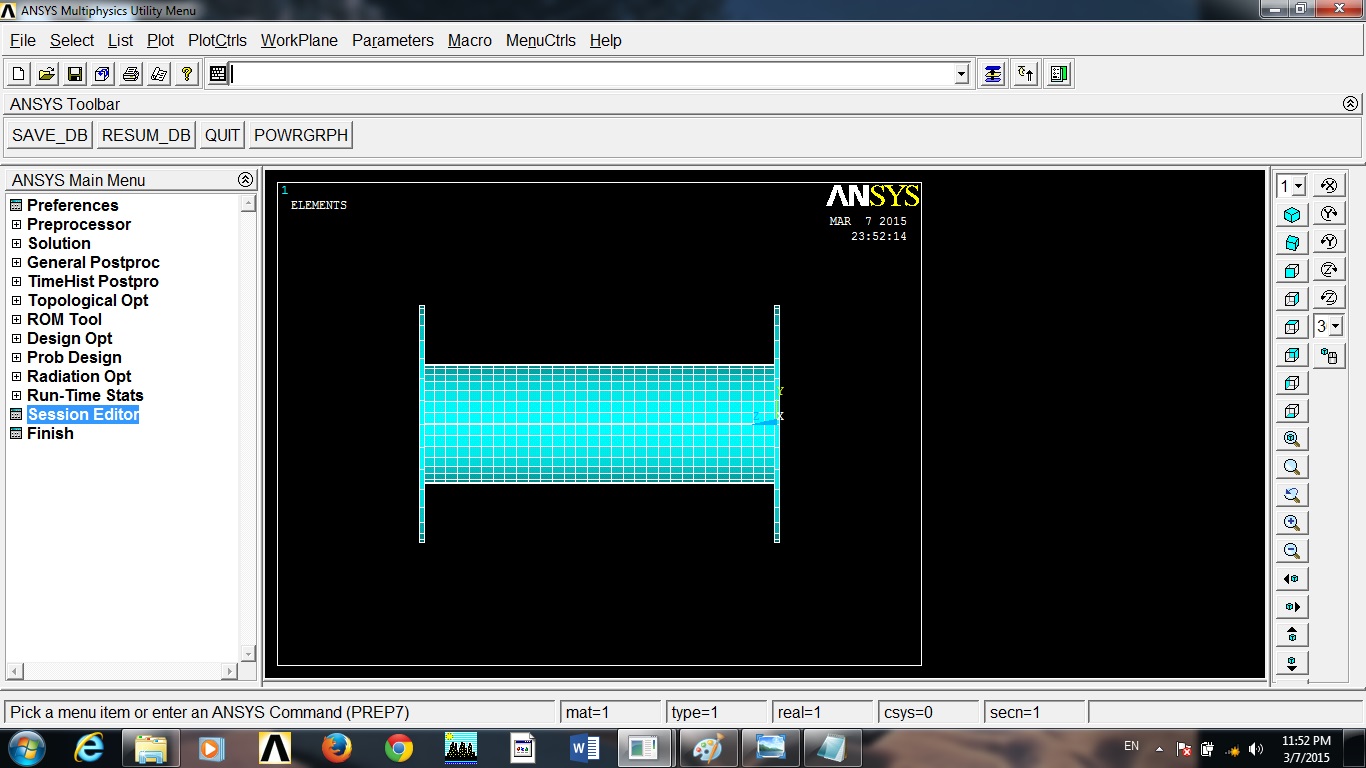The image size is (1366, 768).
Task: Click the top Z rotation icon
Action: pos(1329,270)
